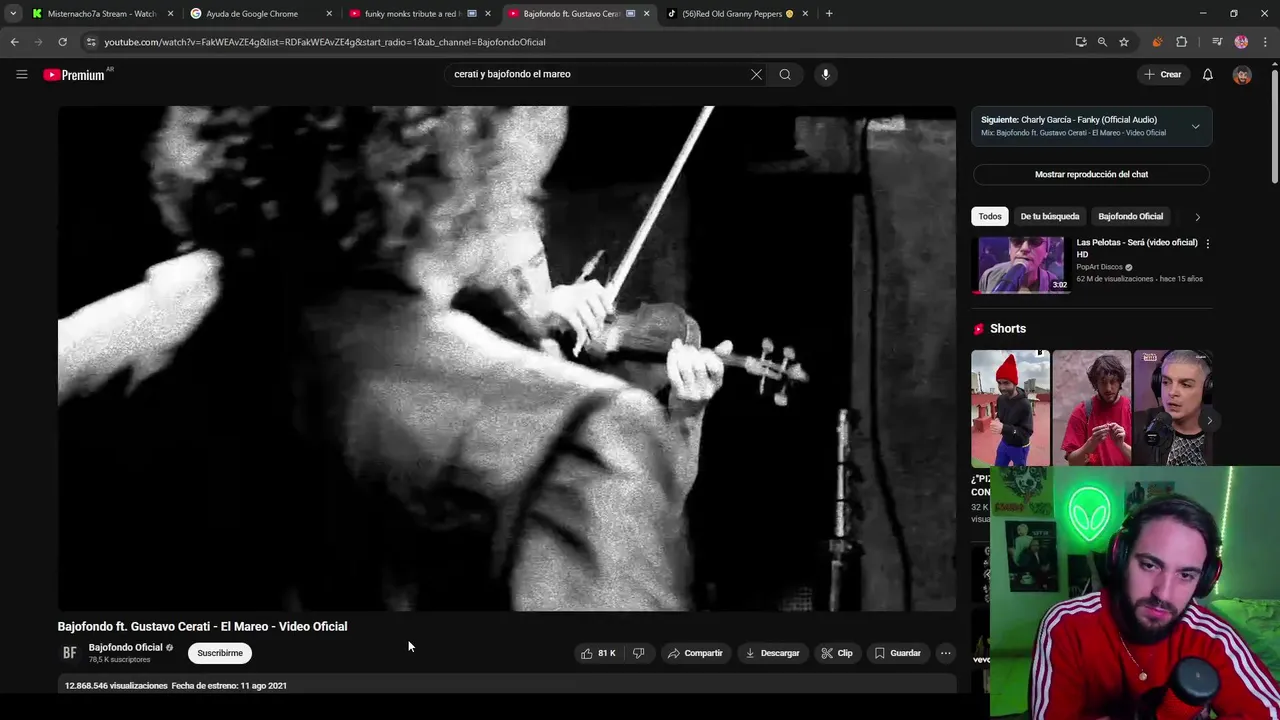Open the red beanie Short thumbnail

pos(1010,408)
